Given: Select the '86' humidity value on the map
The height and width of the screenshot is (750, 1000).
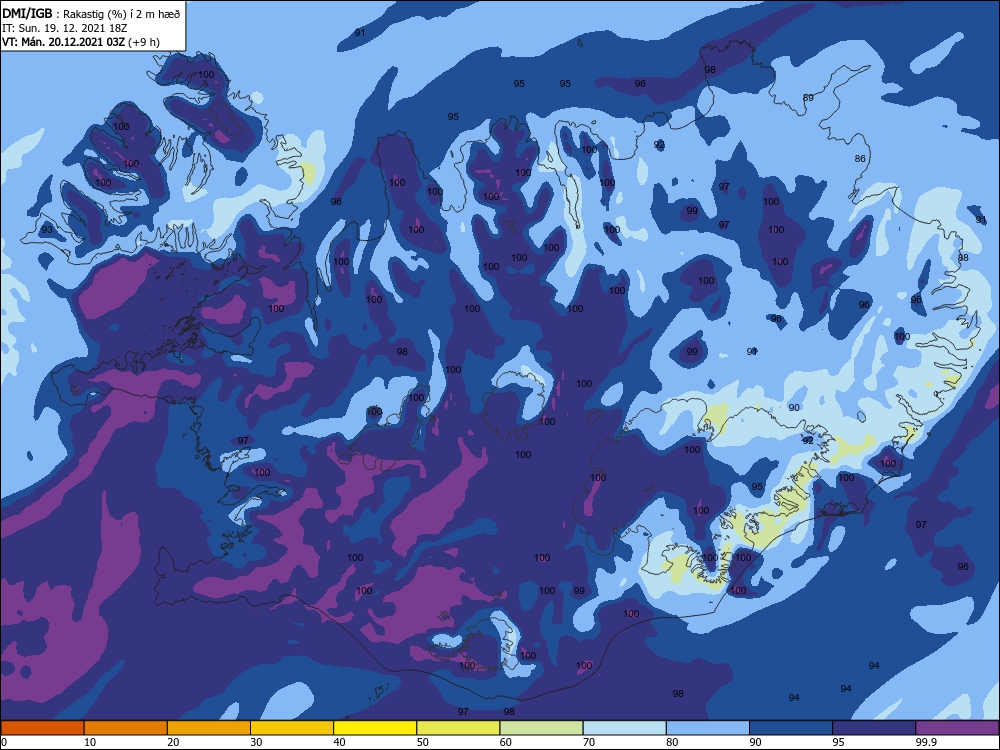Looking at the screenshot, I should (x=860, y=159).
